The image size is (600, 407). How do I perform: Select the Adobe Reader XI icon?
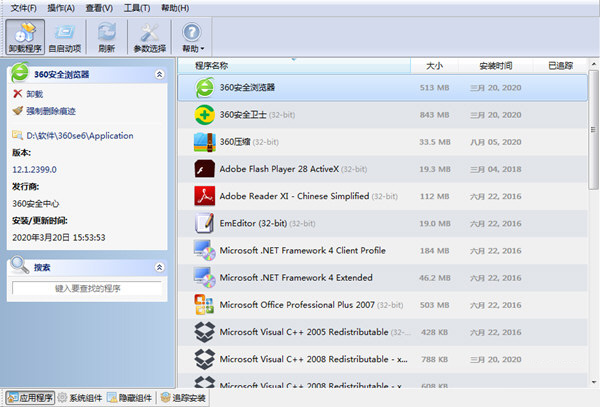click(x=204, y=196)
